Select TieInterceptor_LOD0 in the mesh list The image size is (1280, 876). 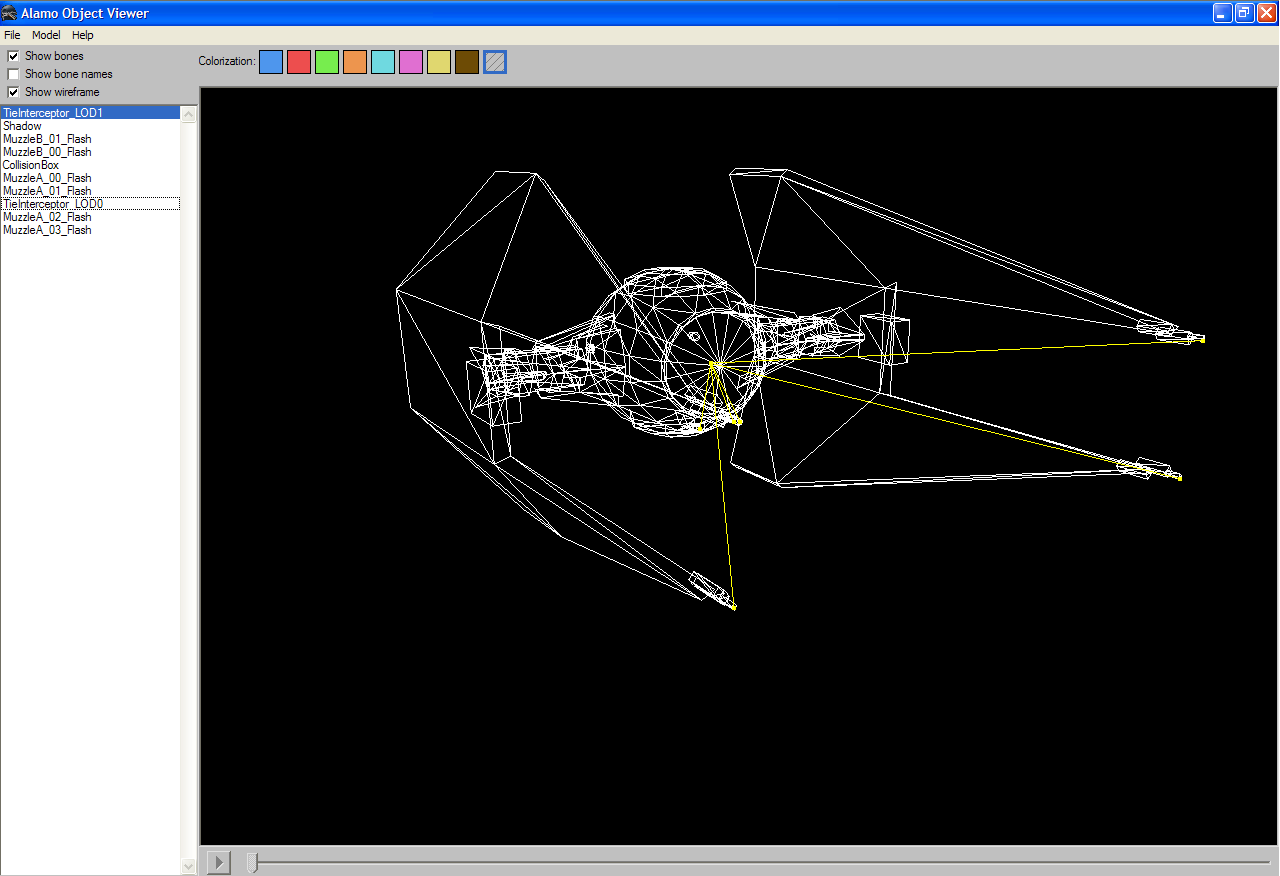click(x=53, y=204)
